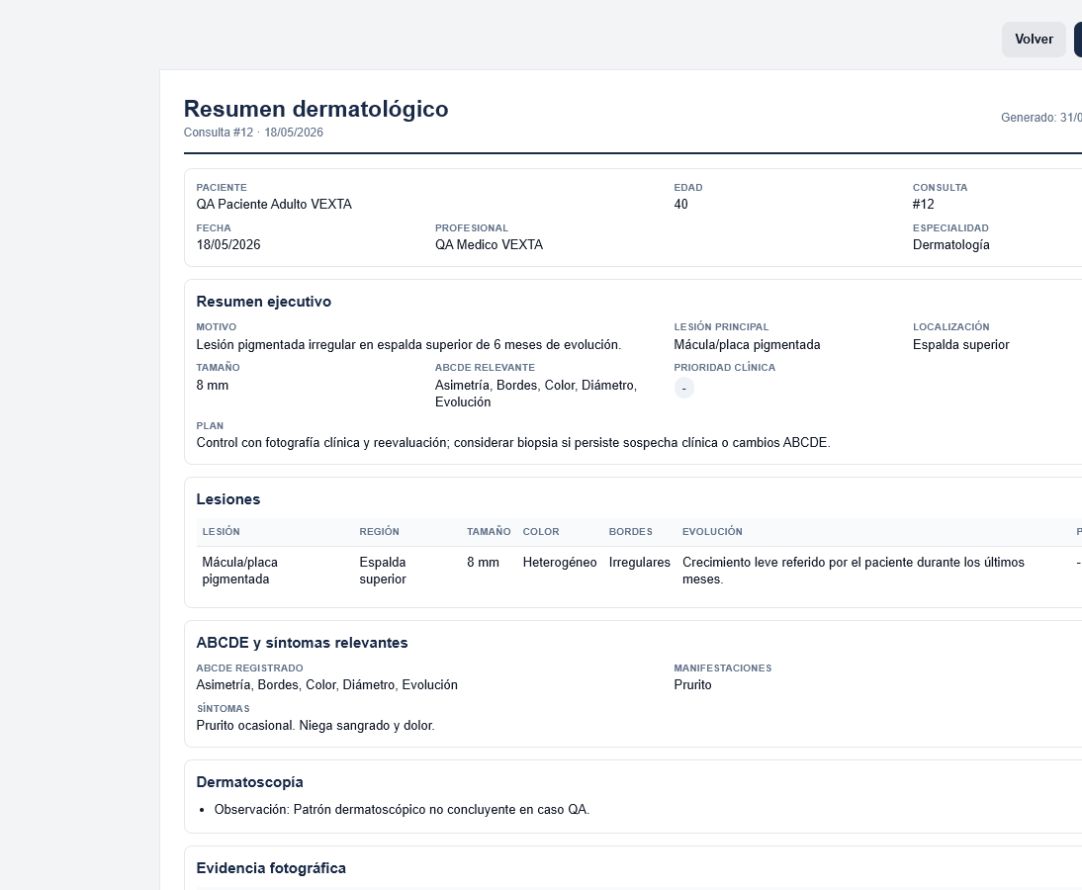Screen dimensions: 1082x890
Task: Click the age value "40"
Action: tap(680, 204)
